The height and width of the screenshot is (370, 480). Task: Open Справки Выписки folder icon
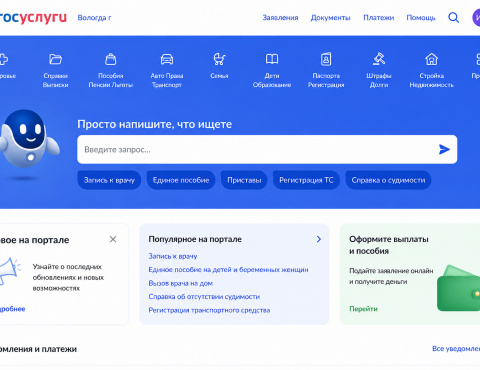(x=55, y=59)
